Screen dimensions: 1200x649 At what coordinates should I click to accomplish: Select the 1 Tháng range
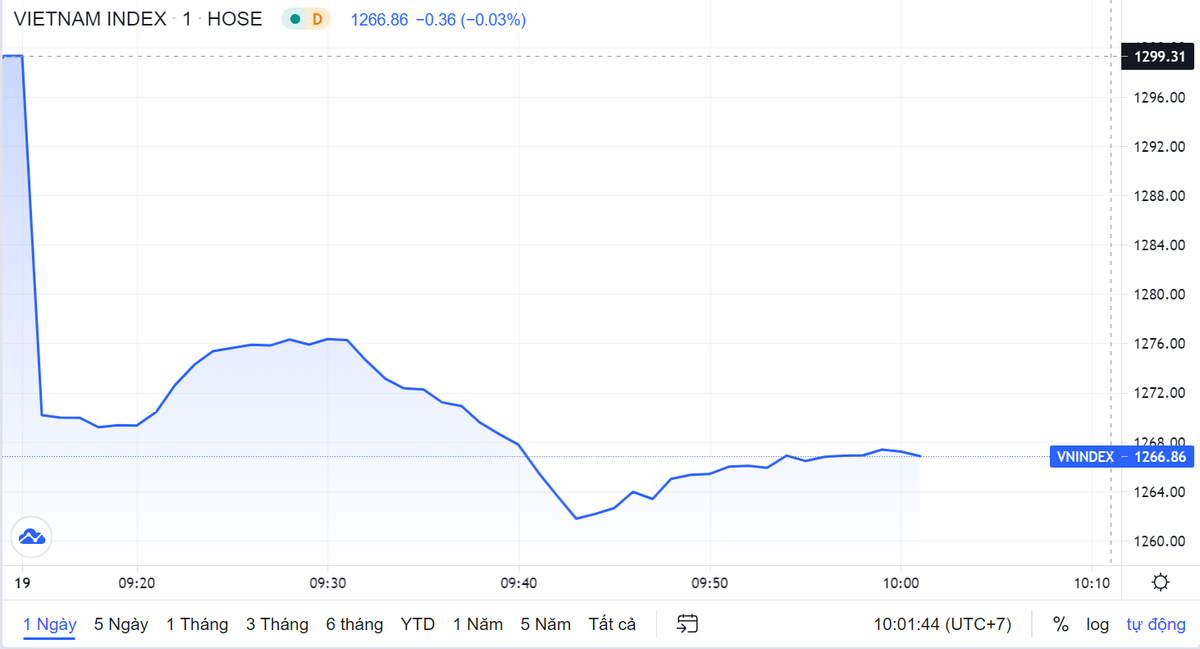197,624
